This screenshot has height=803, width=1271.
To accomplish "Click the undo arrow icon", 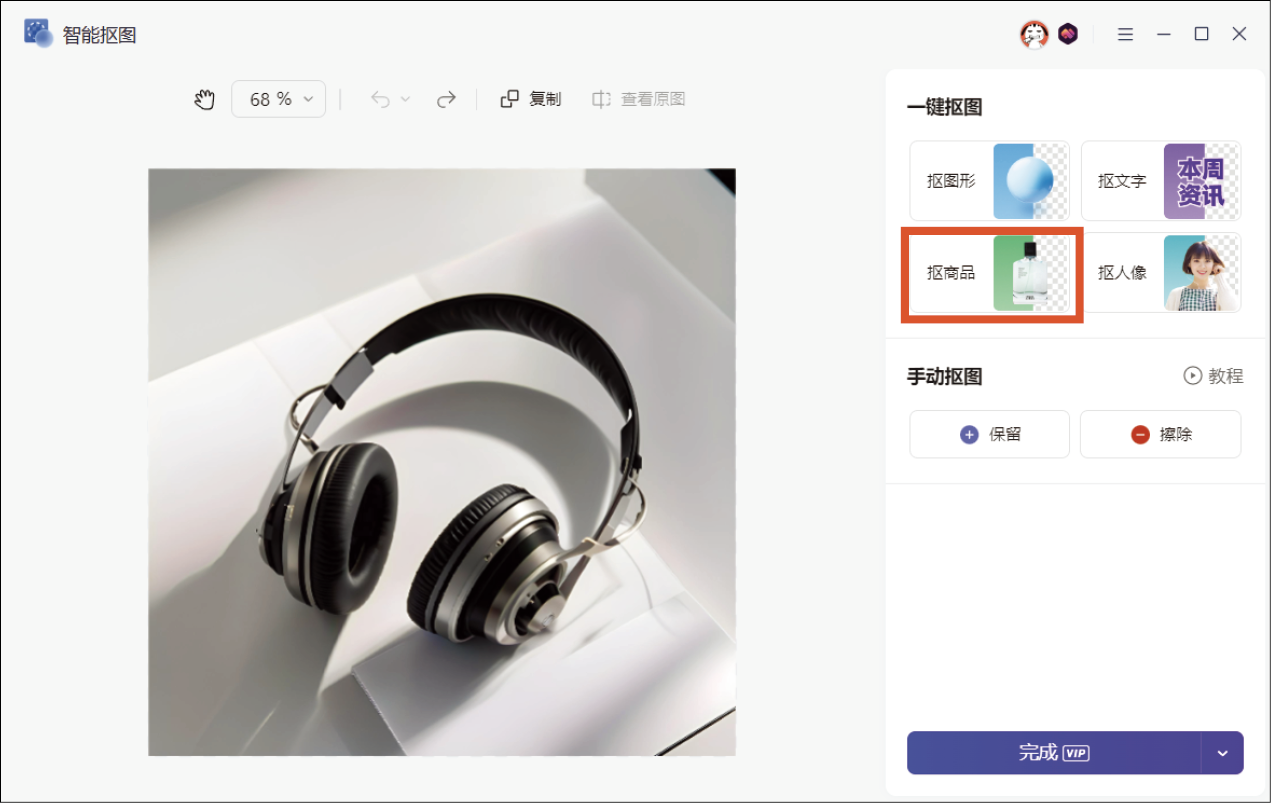I will coord(380,99).
